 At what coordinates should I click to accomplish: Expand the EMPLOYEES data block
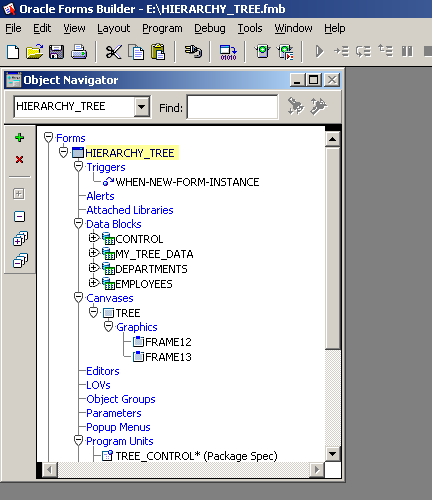coord(94,283)
